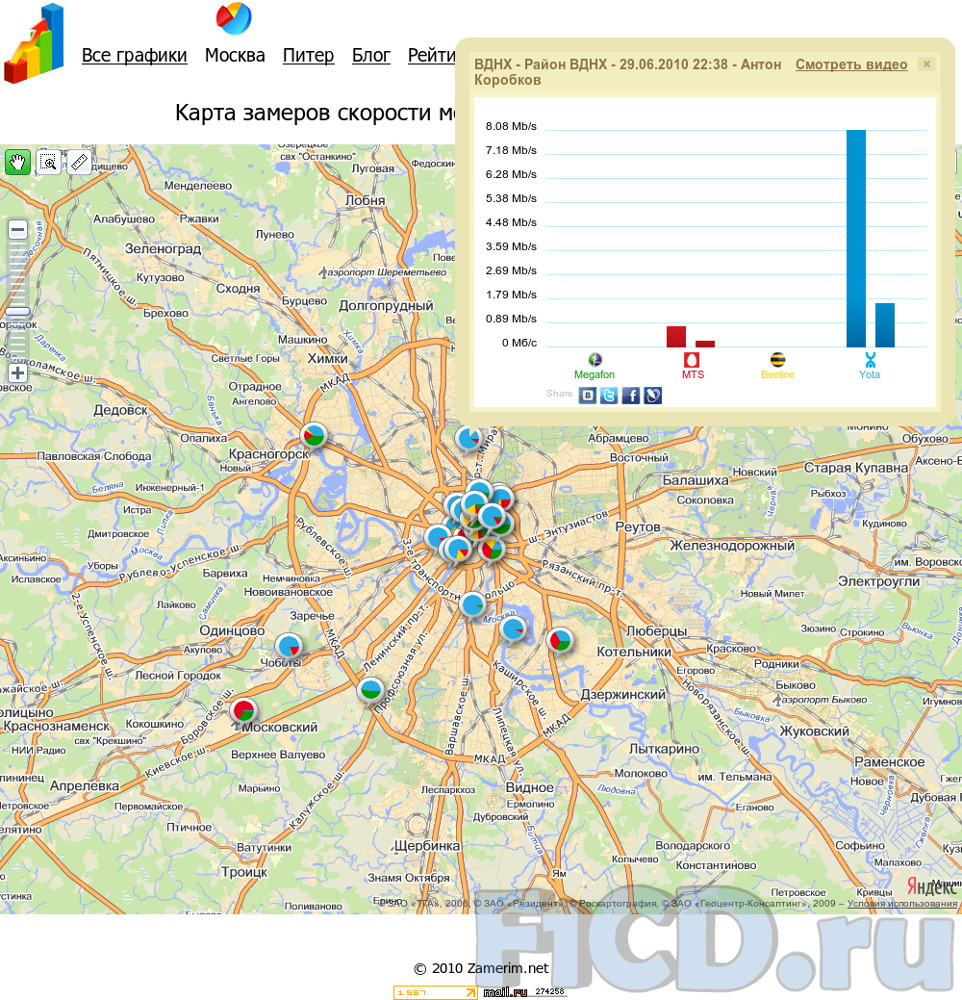This screenshot has height=1000, width=962.
Task: Switch to the Питер city link
Action: tap(308, 55)
